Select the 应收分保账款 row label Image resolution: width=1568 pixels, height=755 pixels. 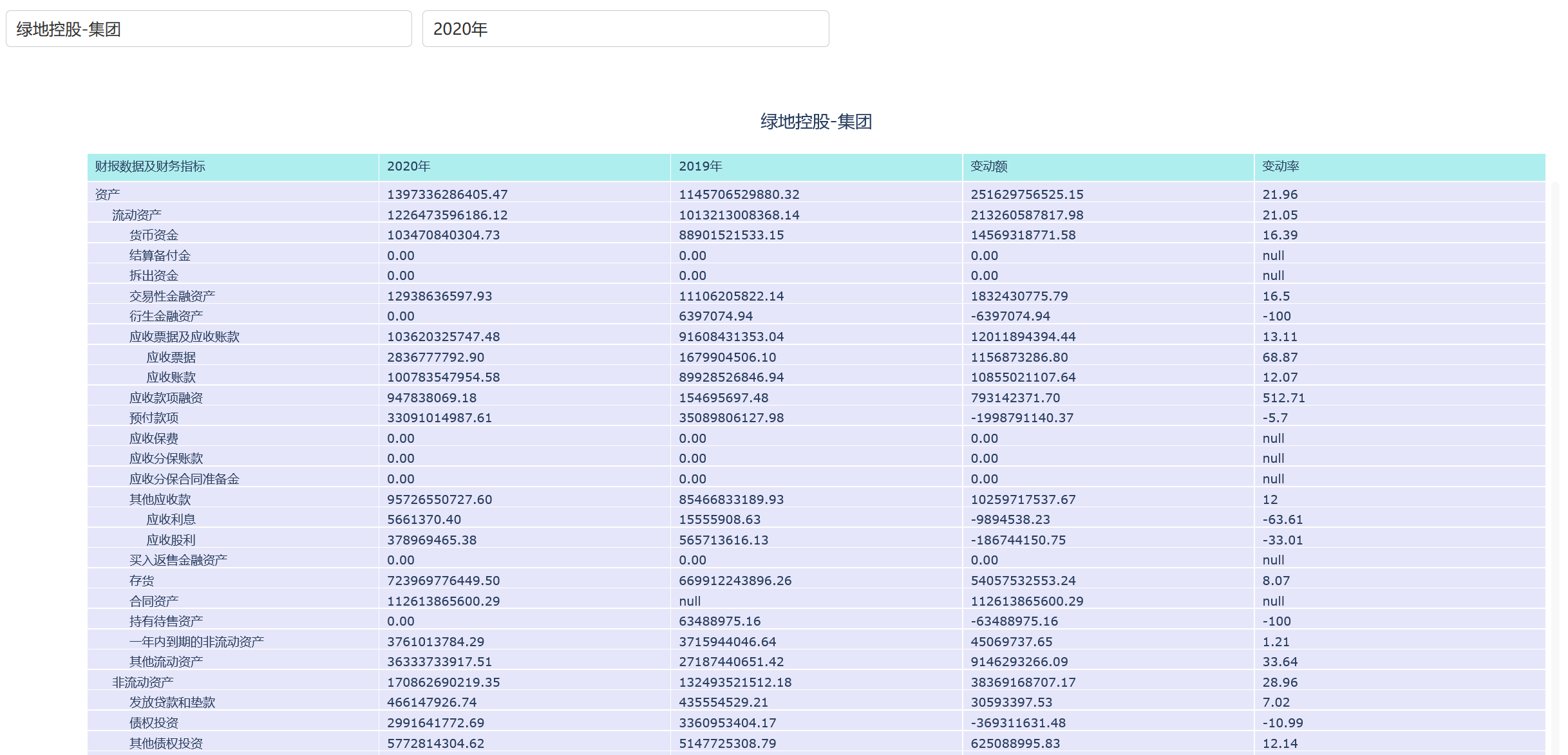pyautogui.click(x=166, y=458)
